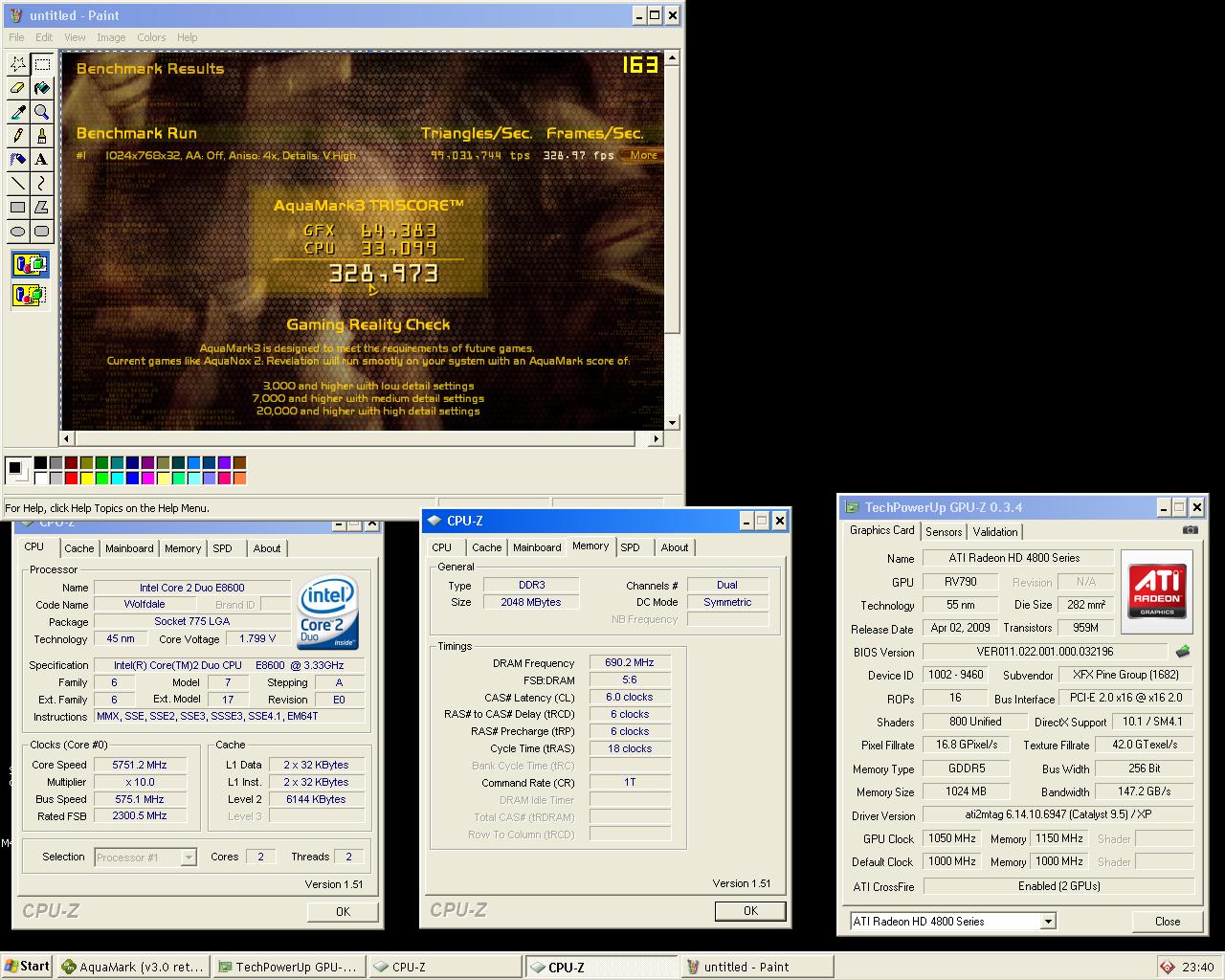1225x980 pixels.
Task: Choose the Ellipse shape tool
Action: [x=18, y=232]
